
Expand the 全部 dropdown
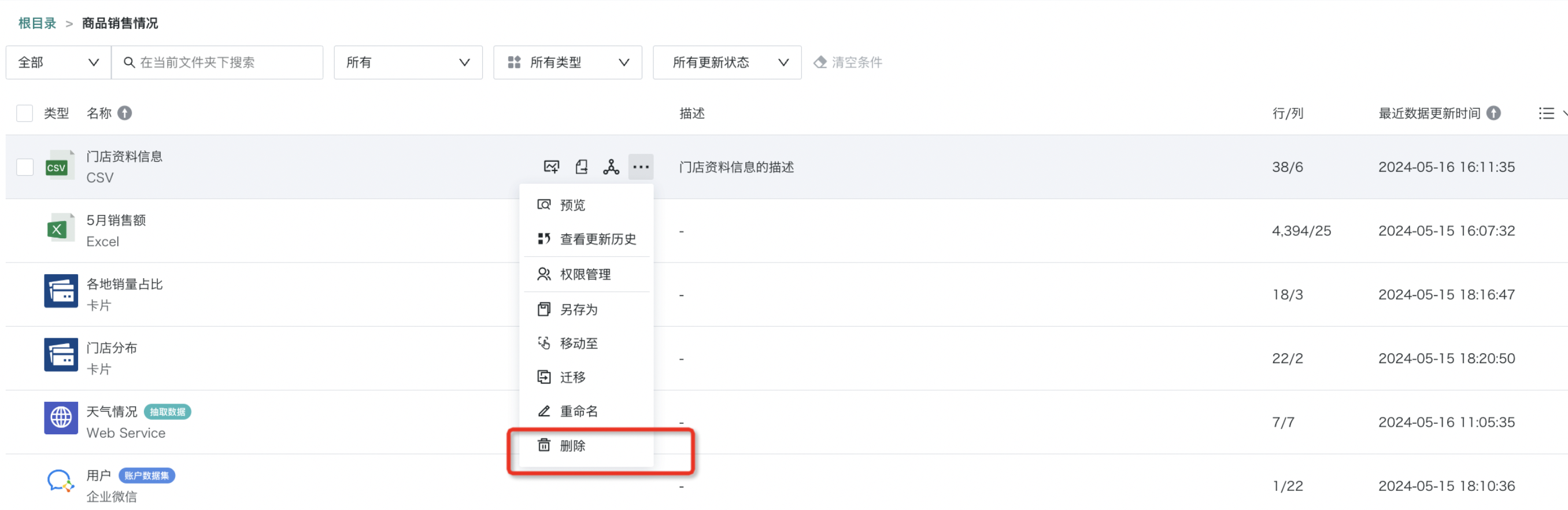(x=58, y=62)
